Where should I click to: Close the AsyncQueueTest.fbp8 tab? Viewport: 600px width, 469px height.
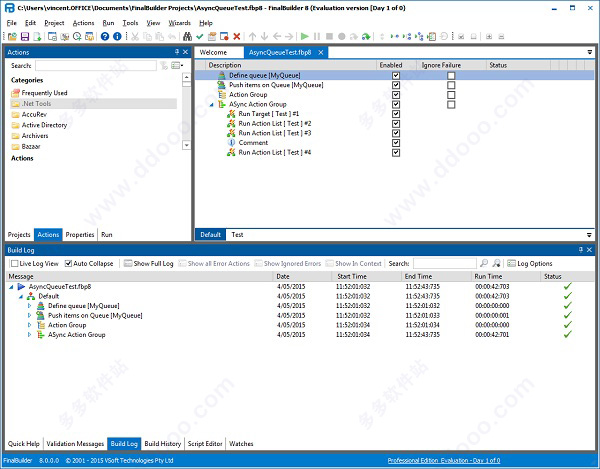321,52
